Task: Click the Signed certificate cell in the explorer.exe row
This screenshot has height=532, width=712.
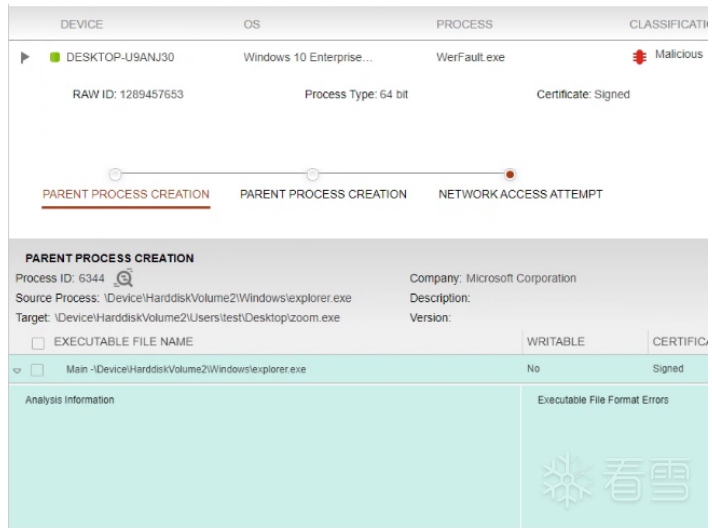Action: [668, 369]
